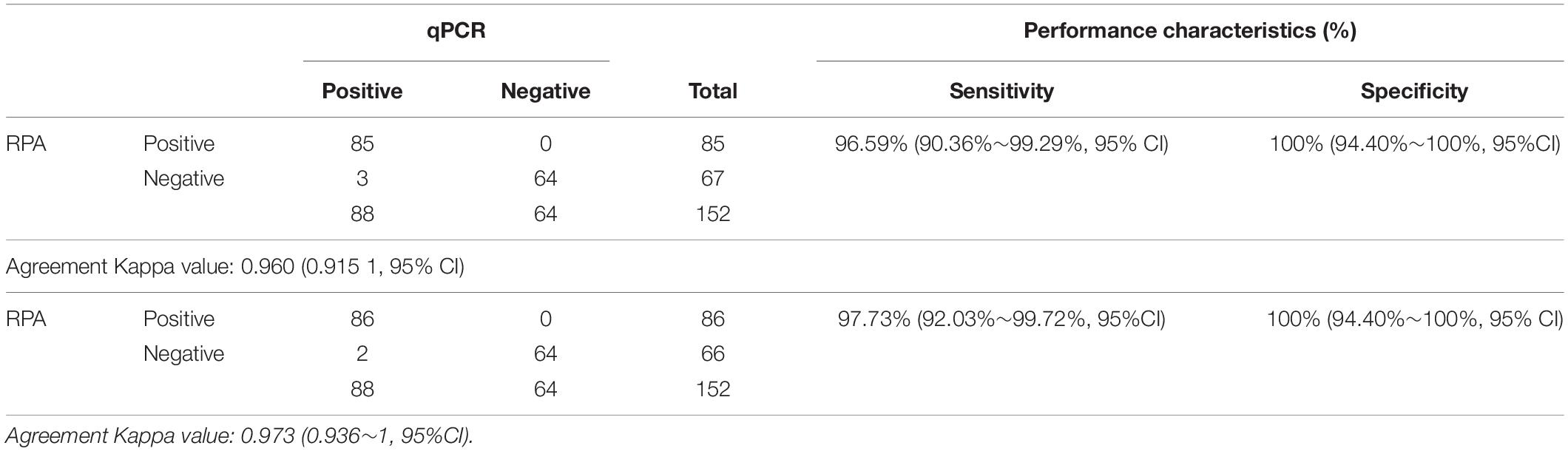Click the first RPA row label
This screenshot has height=451, width=1568.
pyautogui.click(x=26, y=143)
